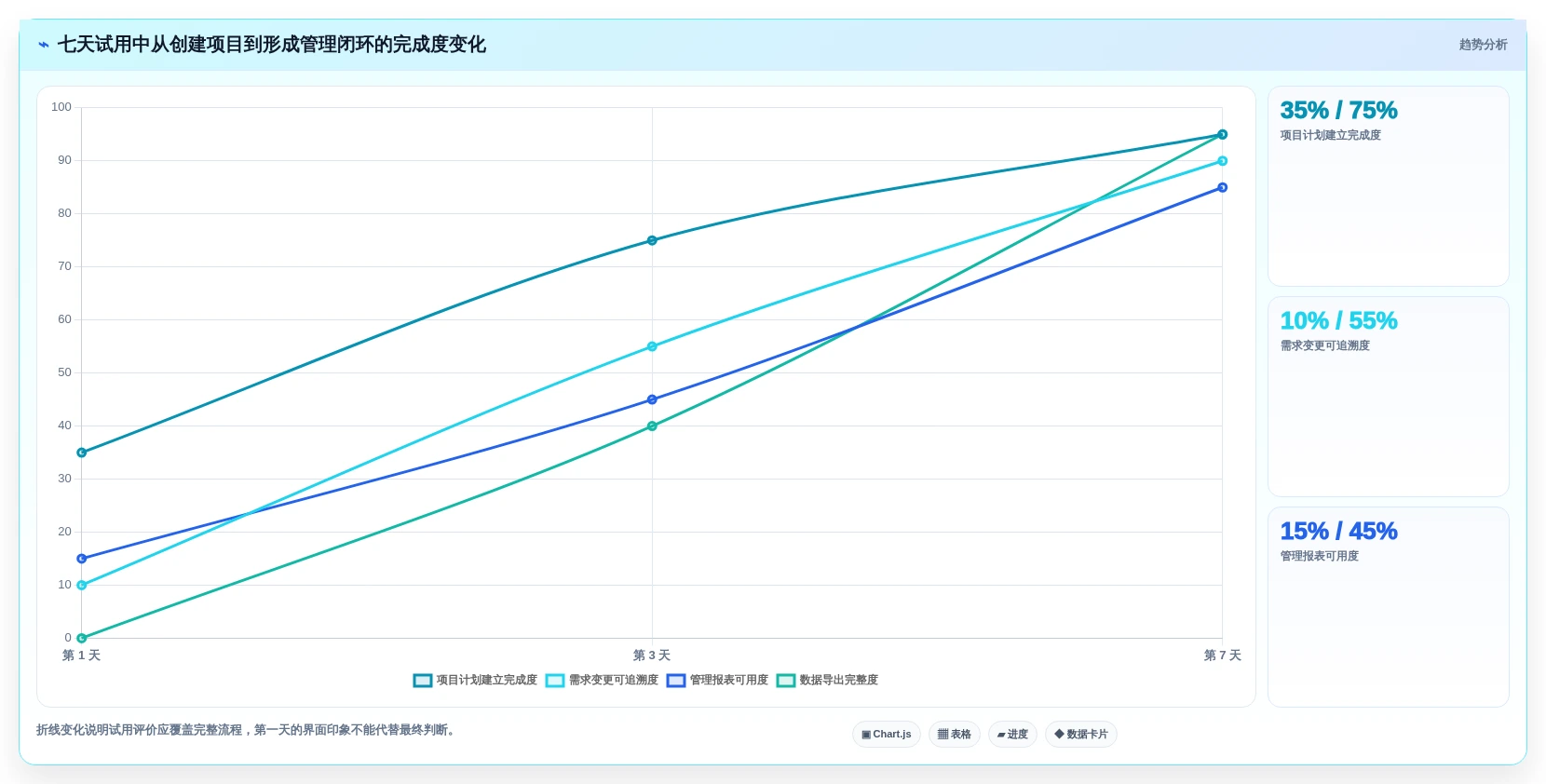Screen dimensions: 1546x784
Task: Click the 第 3 天 x-axis label
Action: tap(652, 656)
